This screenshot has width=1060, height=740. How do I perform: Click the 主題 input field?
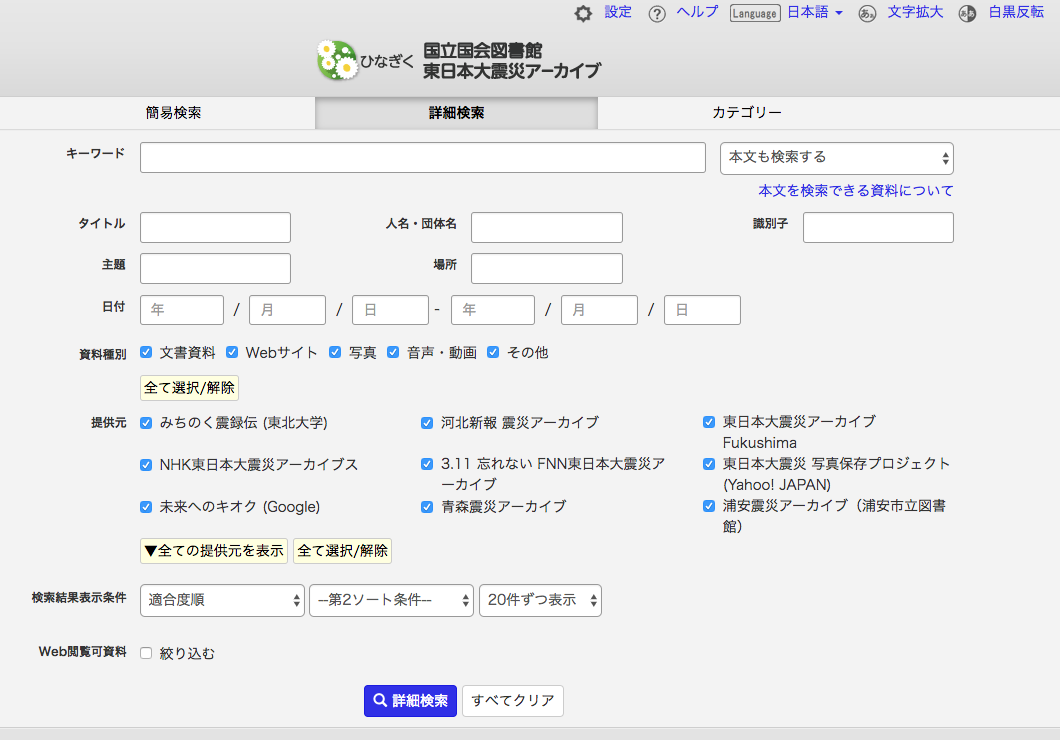pos(215,268)
